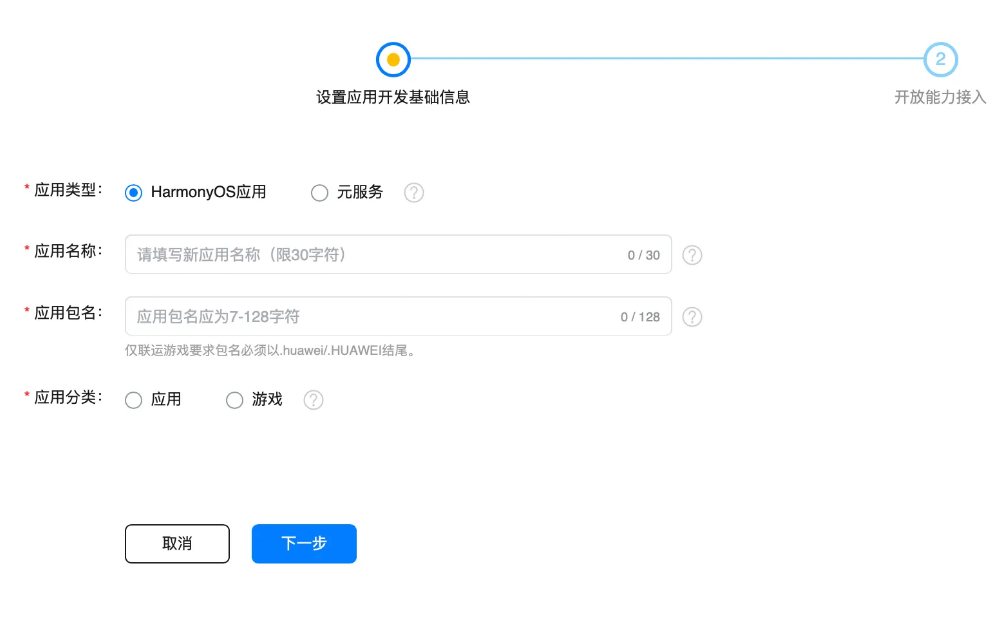The height and width of the screenshot is (617, 1003).
Task: Choose 游戏 as the app category
Action: 235,400
